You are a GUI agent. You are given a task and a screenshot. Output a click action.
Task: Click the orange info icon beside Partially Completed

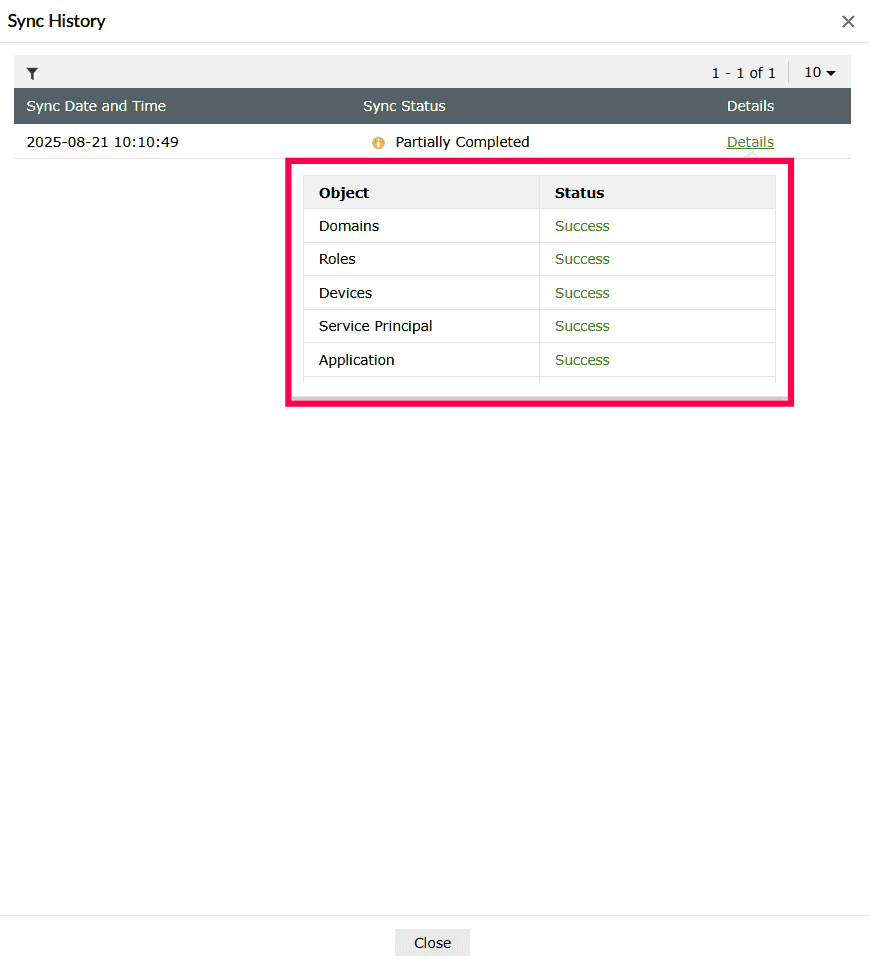(378, 142)
